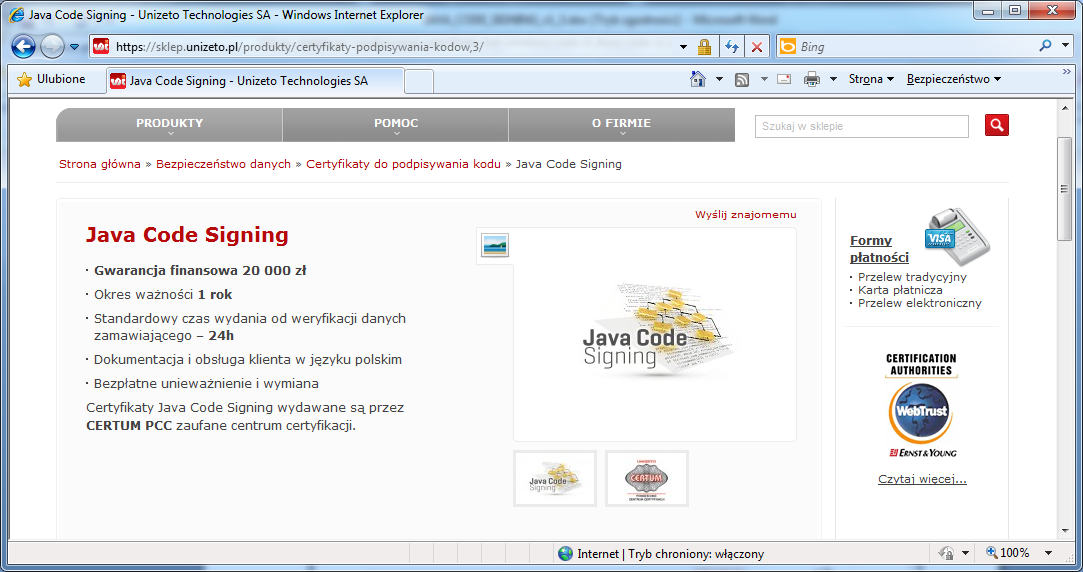Image resolution: width=1083 pixels, height=572 pixels.
Task: Click the image zoom icon on product picture
Action: (x=495, y=245)
